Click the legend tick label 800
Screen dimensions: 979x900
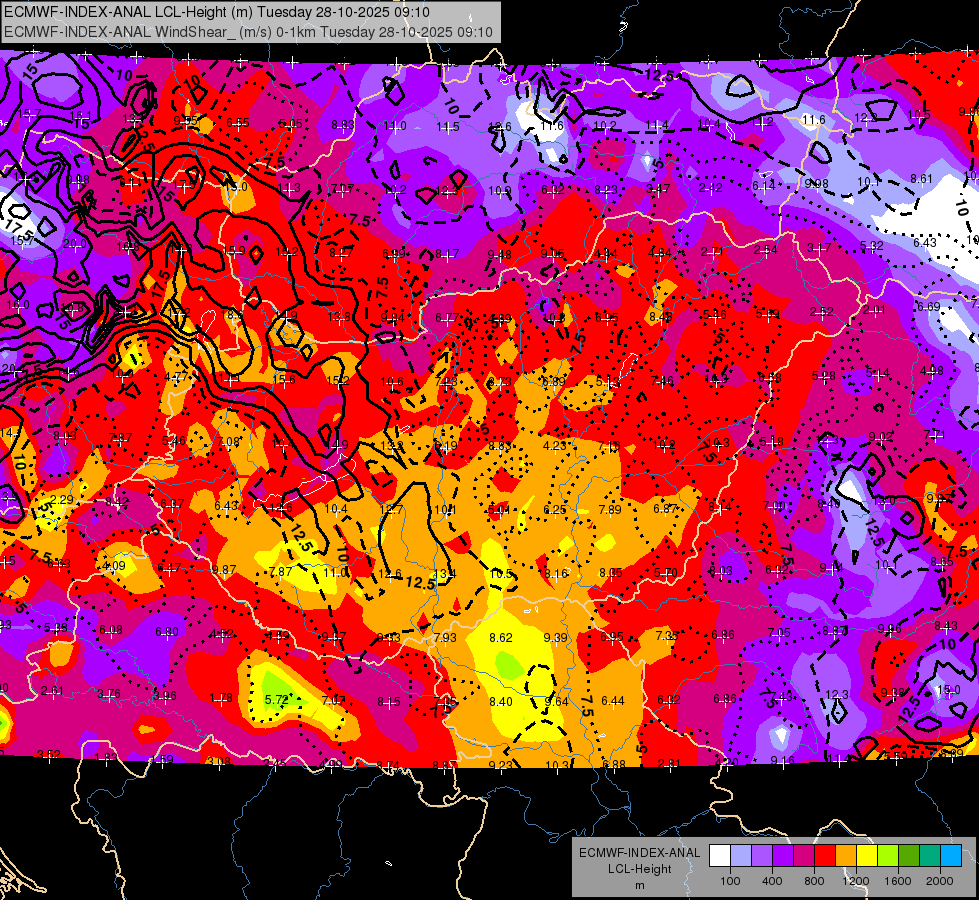point(814,881)
